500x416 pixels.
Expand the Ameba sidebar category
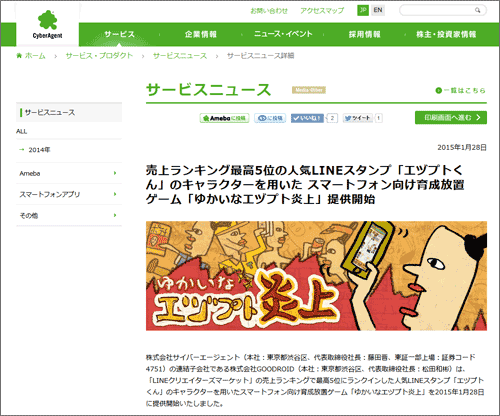pyautogui.click(x=69, y=173)
